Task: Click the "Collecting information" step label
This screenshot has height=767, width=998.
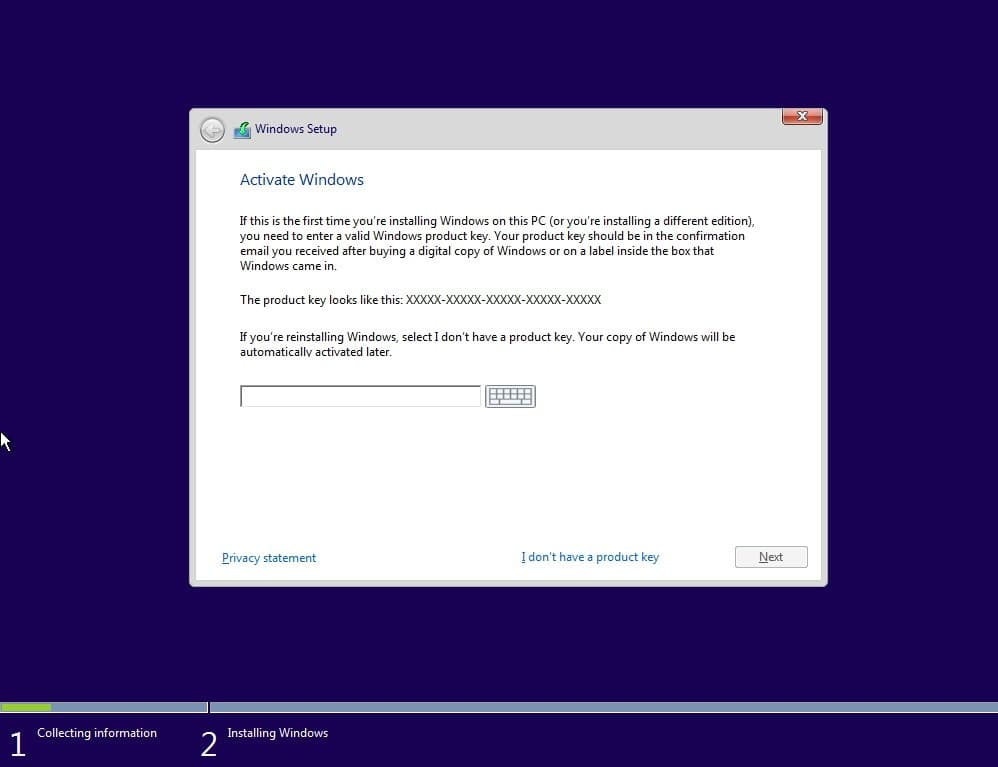Action: 97,733
